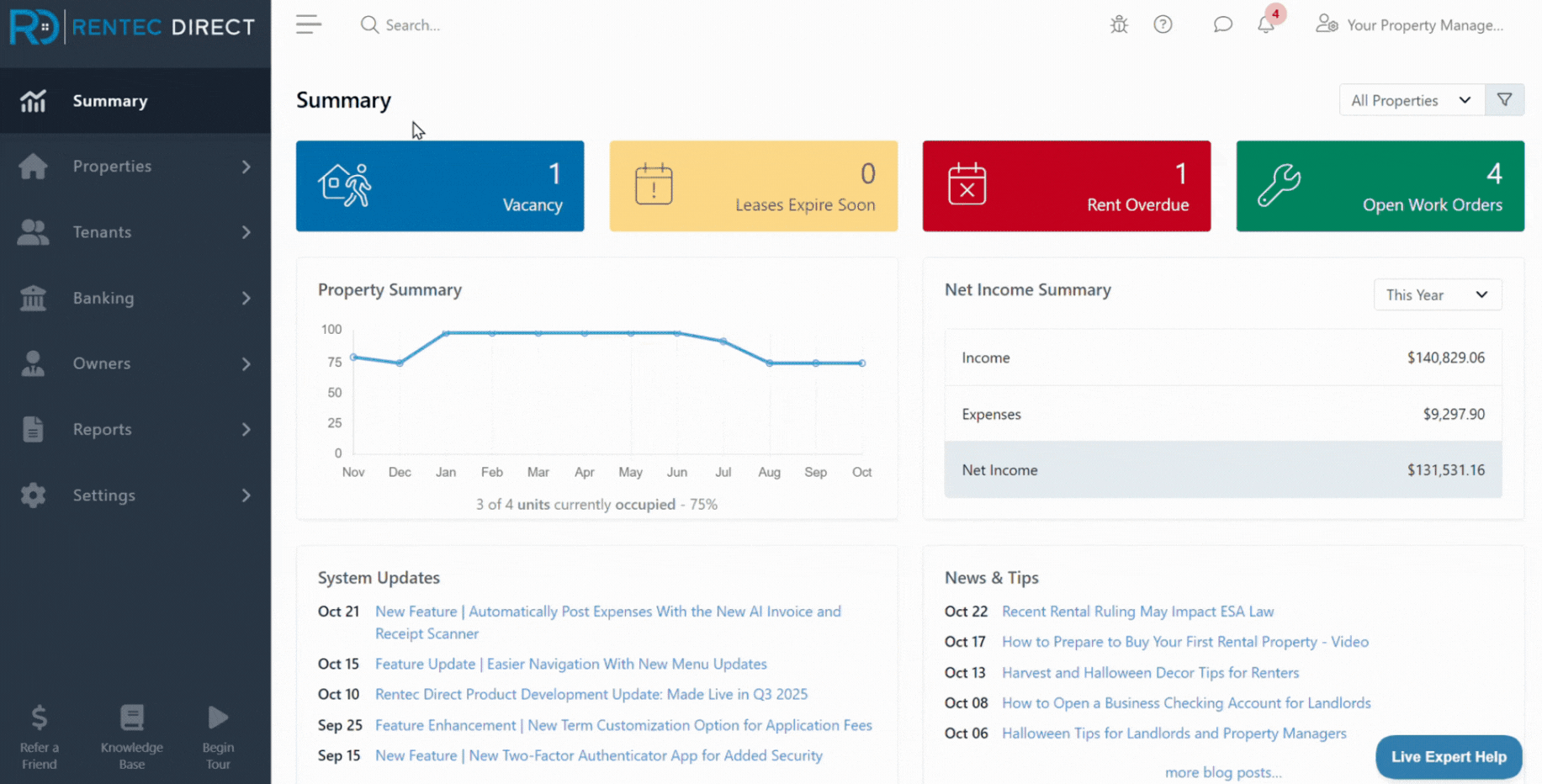Click the 3 of 4 units occupied text
The image size is (1542, 784).
(x=596, y=505)
